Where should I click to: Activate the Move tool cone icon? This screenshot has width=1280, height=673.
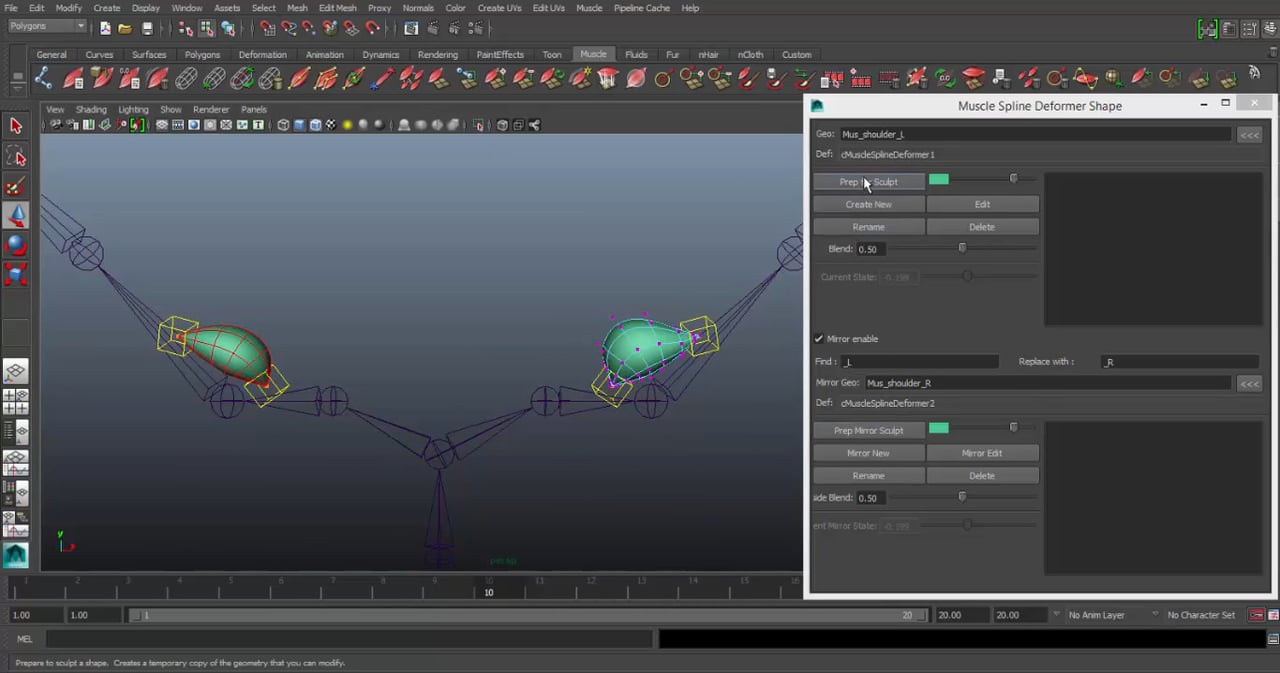click(15, 215)
